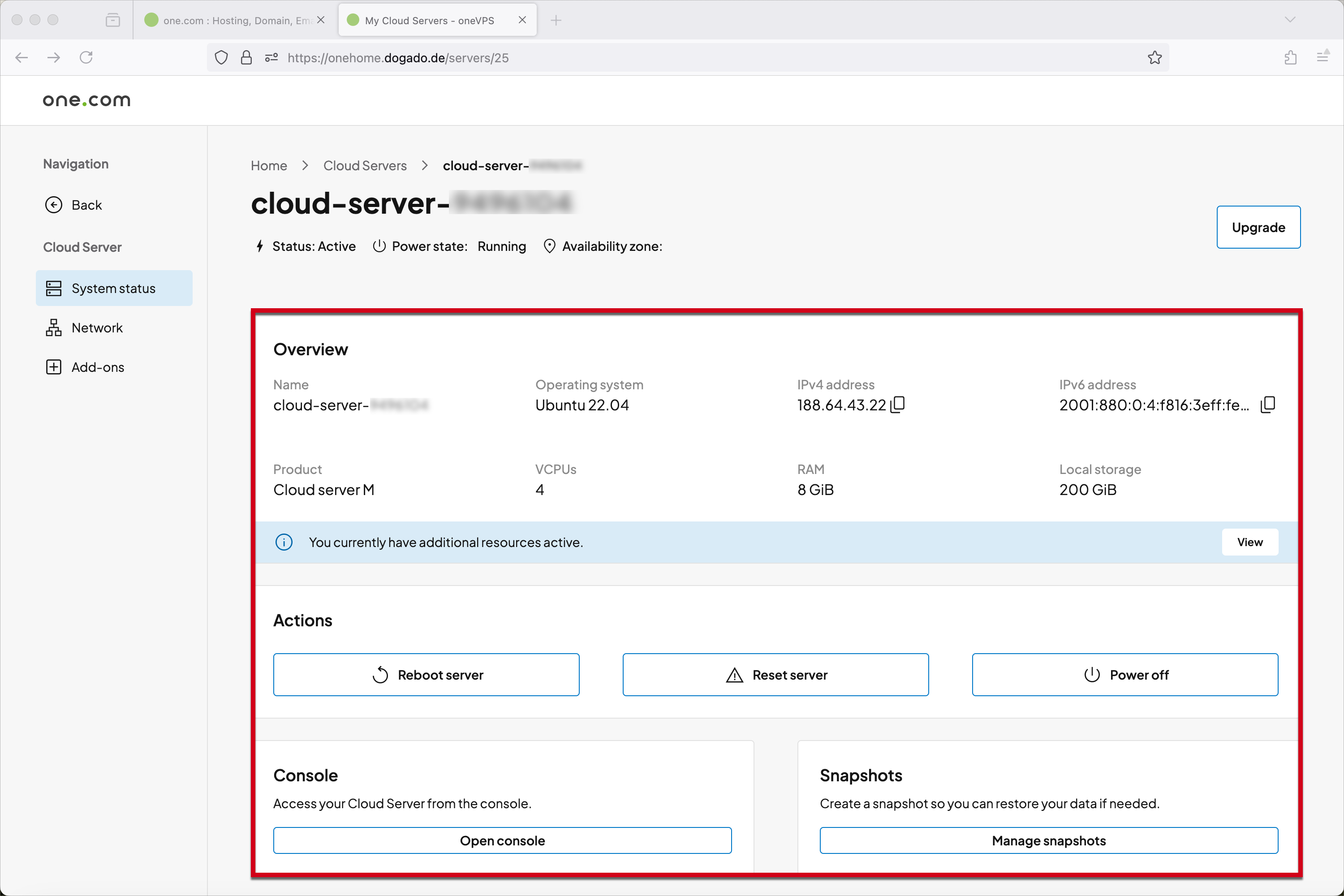Copy the IPv4 address icon
The width and height of the screenshot is (1344, 896).
pyautogui.click(x=898, y=405)
